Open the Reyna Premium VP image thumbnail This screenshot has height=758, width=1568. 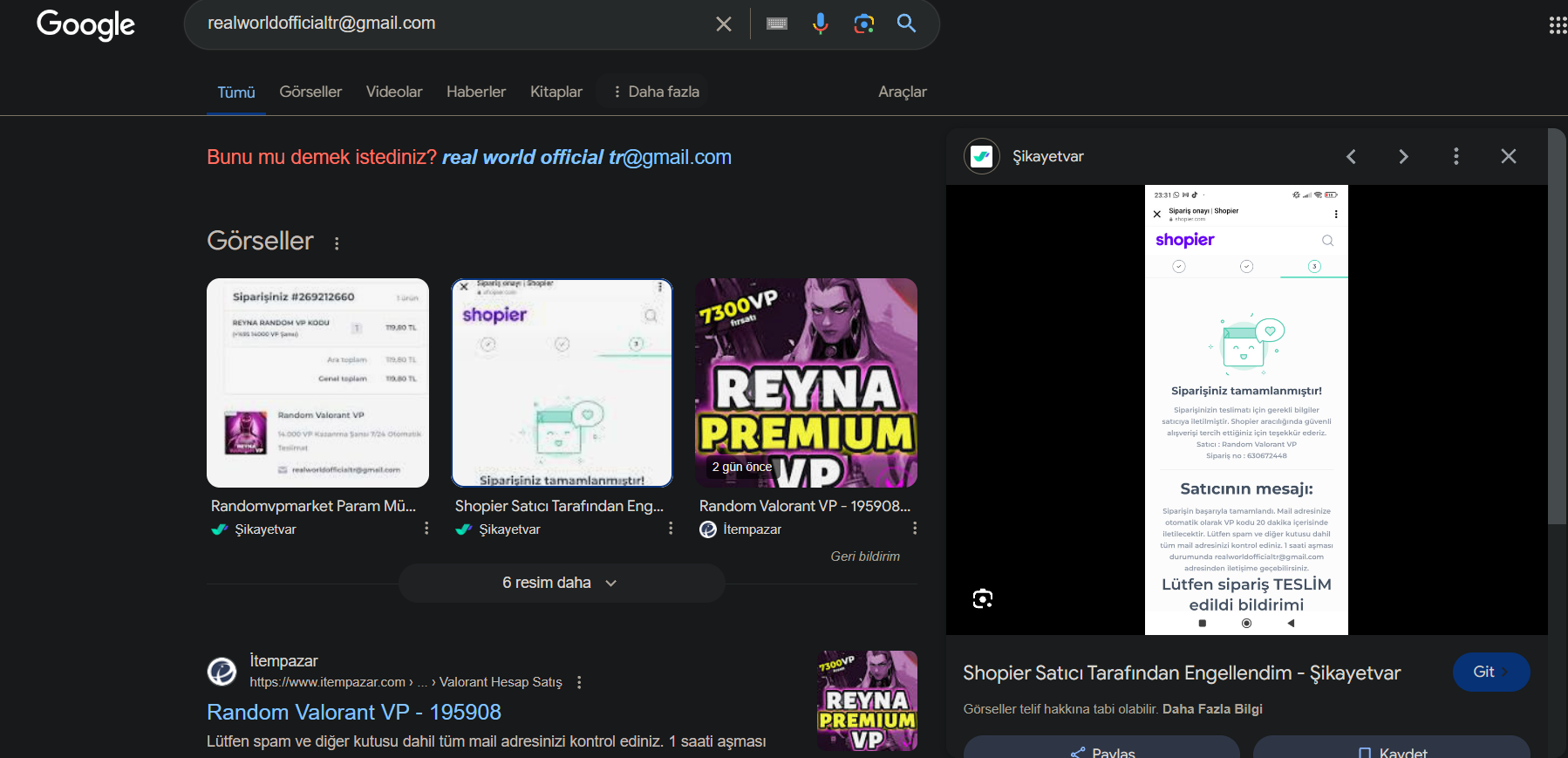coord(806,383)
